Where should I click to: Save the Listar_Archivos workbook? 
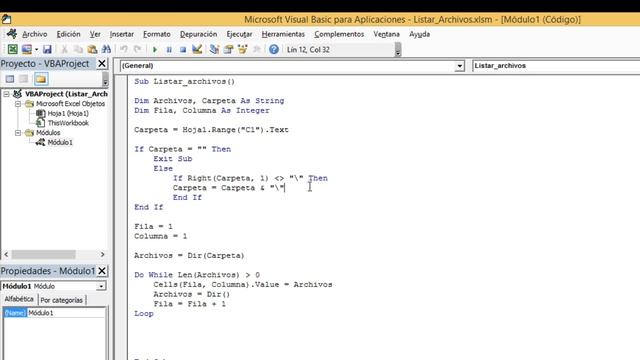(47, 49)
